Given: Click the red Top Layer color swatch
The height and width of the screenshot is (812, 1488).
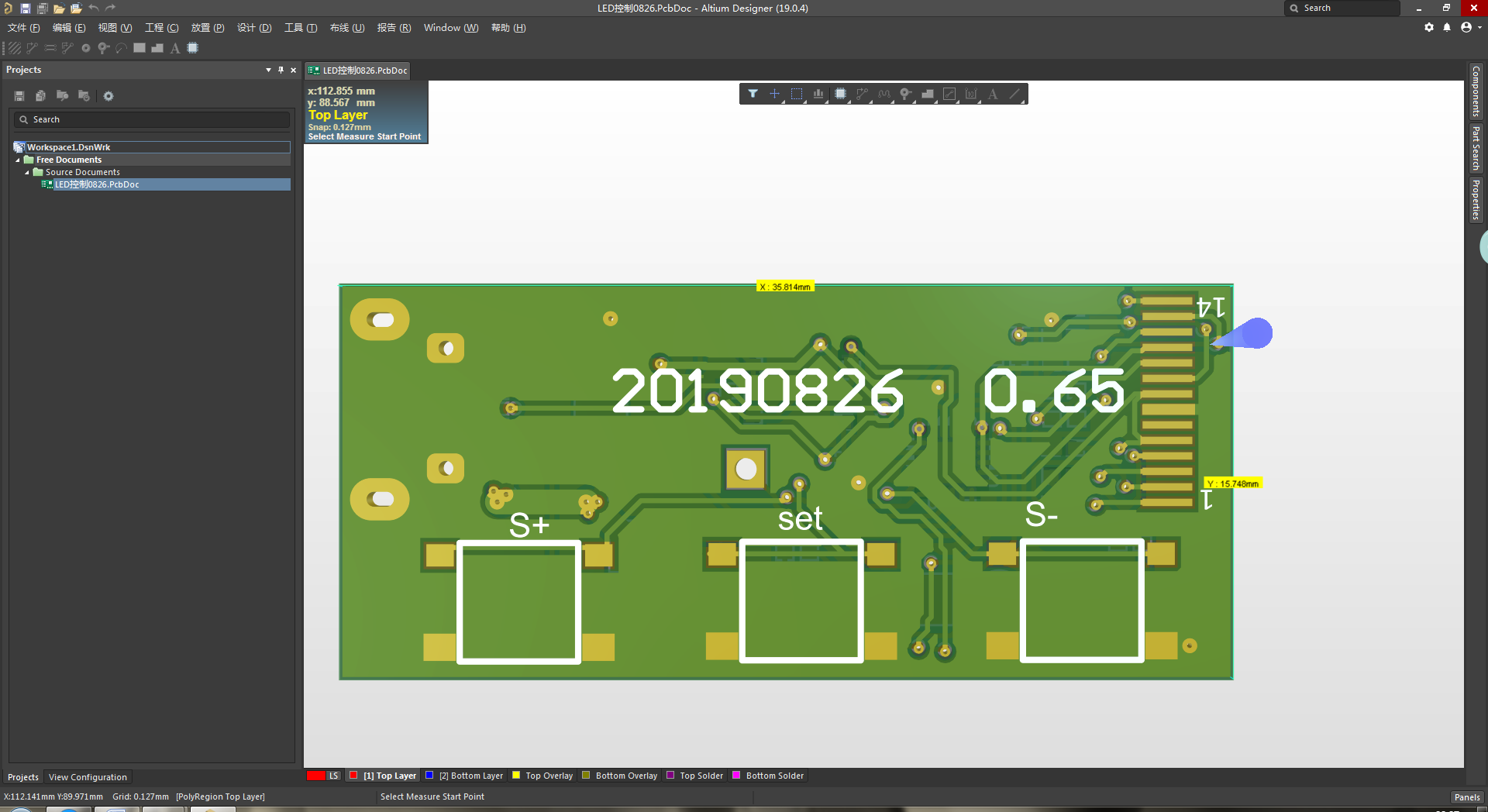Looking at the screenshot, I should pyautogui.click(x=353, y=776).
